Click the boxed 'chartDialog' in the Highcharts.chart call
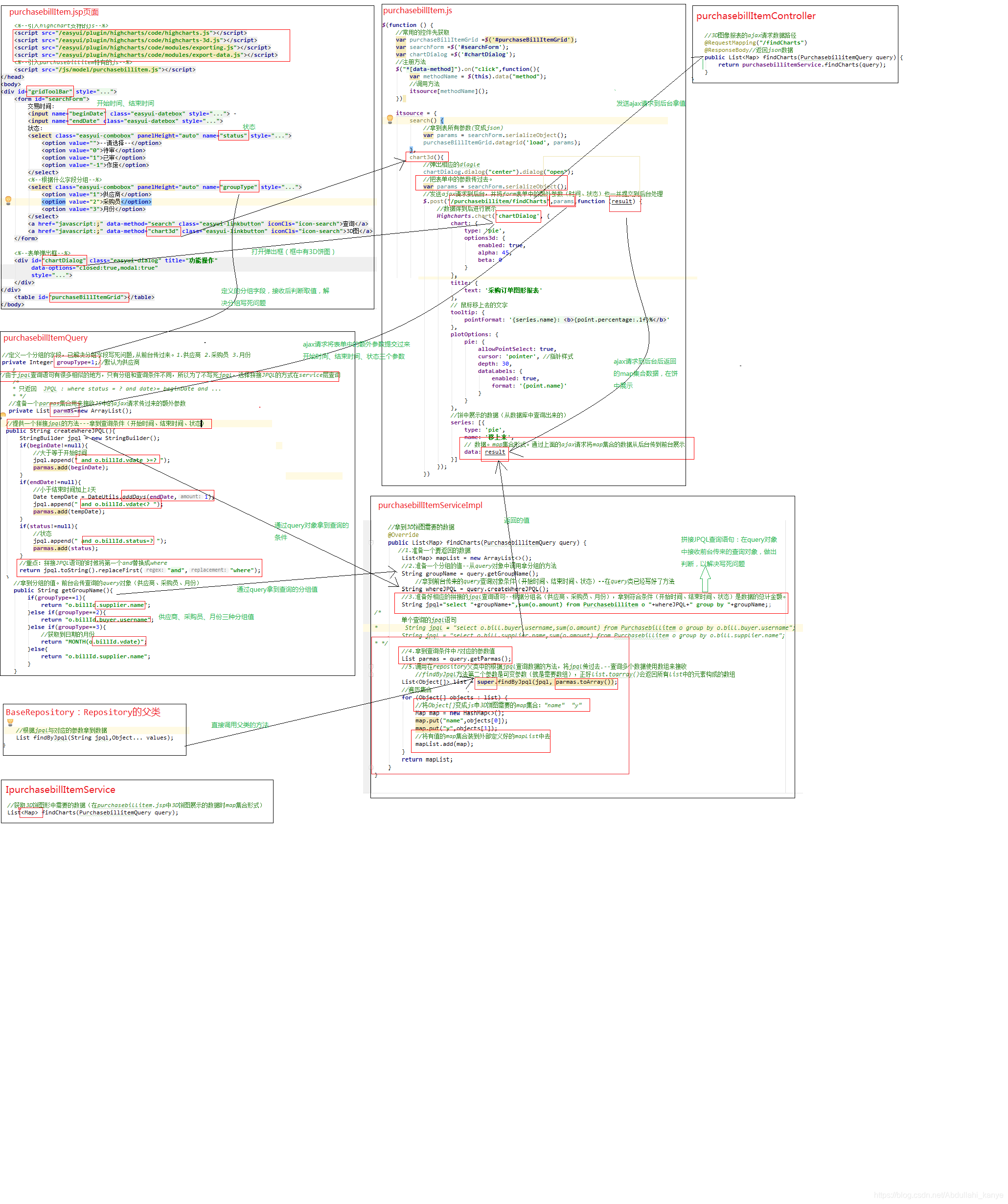The width and height of the screenshot is (1008, 1204). pos(518,216)
